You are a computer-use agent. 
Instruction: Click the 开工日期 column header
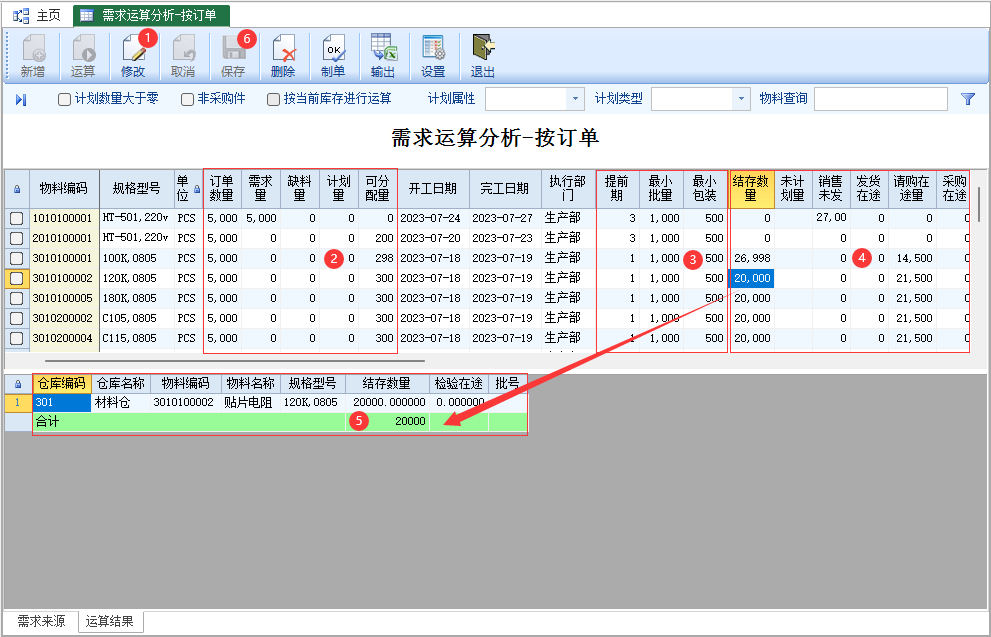(x=433, y=189)
